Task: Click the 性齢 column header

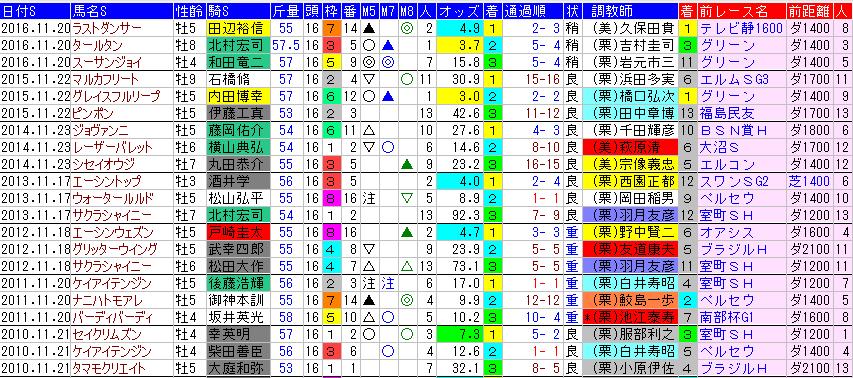Action: point(190,11)
